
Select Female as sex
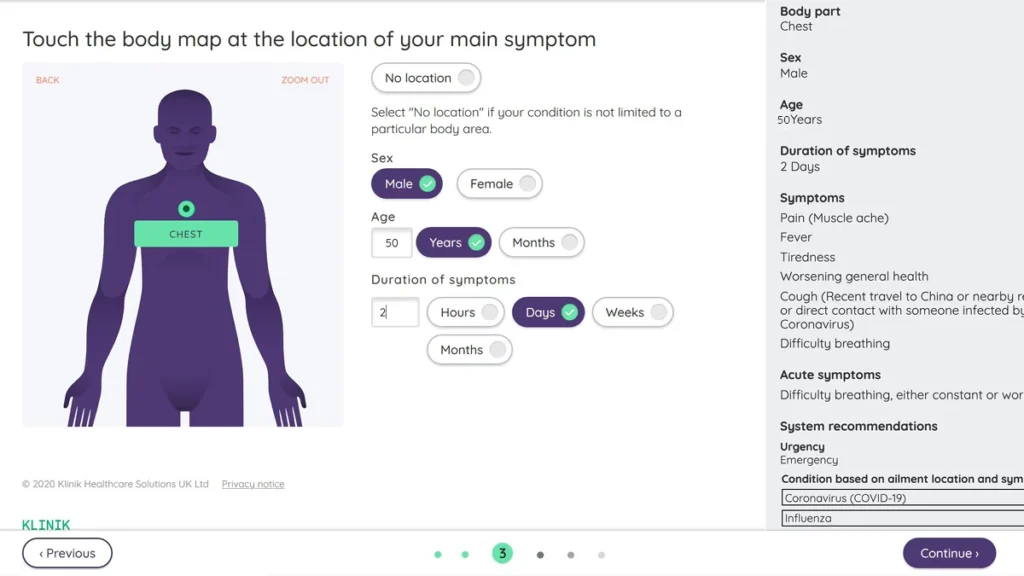tap(500, 184)
